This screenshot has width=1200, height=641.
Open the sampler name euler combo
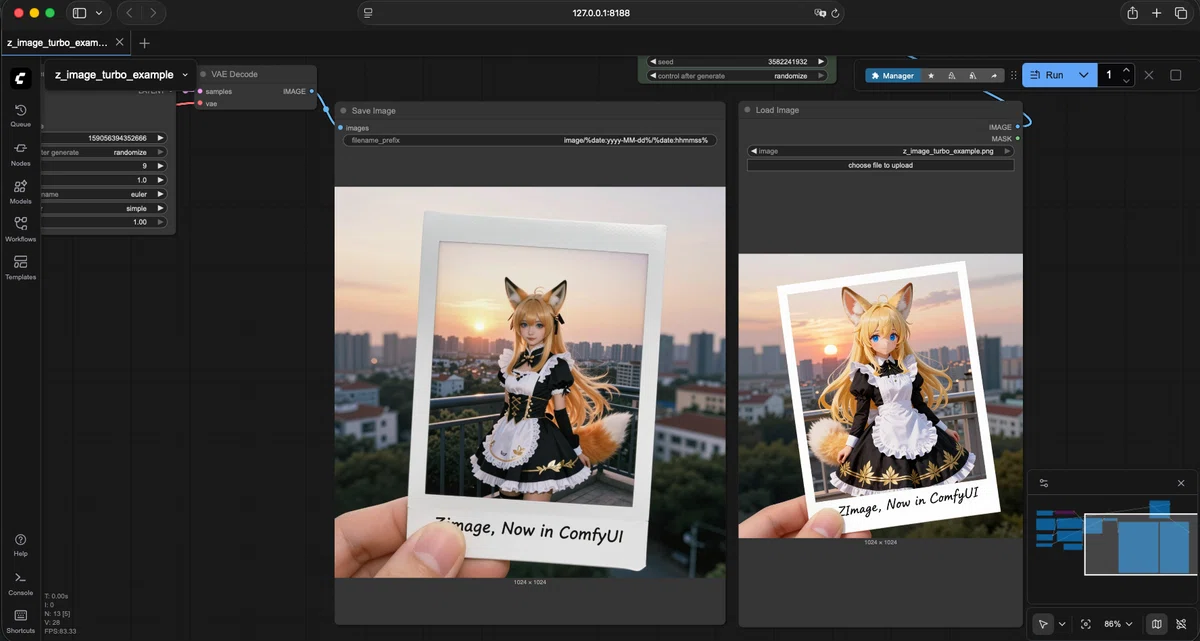point(104,194)
